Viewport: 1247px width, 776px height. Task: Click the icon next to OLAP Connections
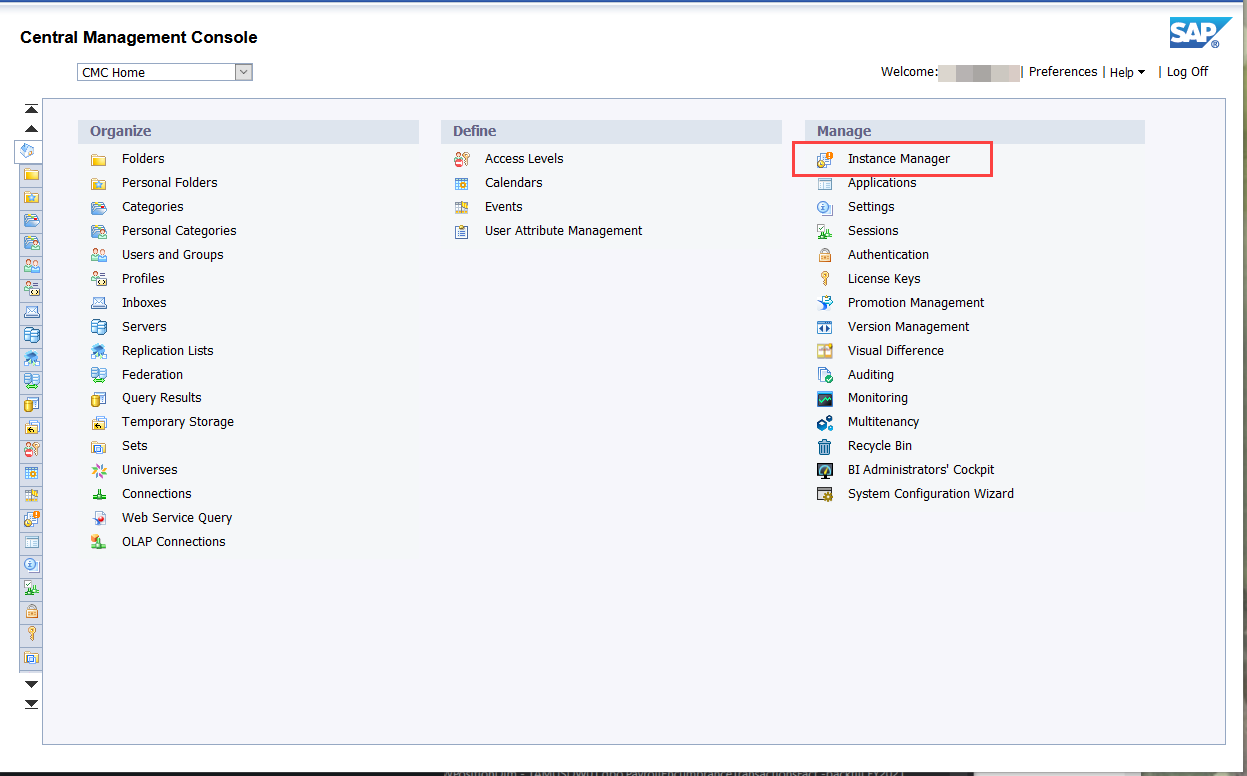click(x=99, y=542)
